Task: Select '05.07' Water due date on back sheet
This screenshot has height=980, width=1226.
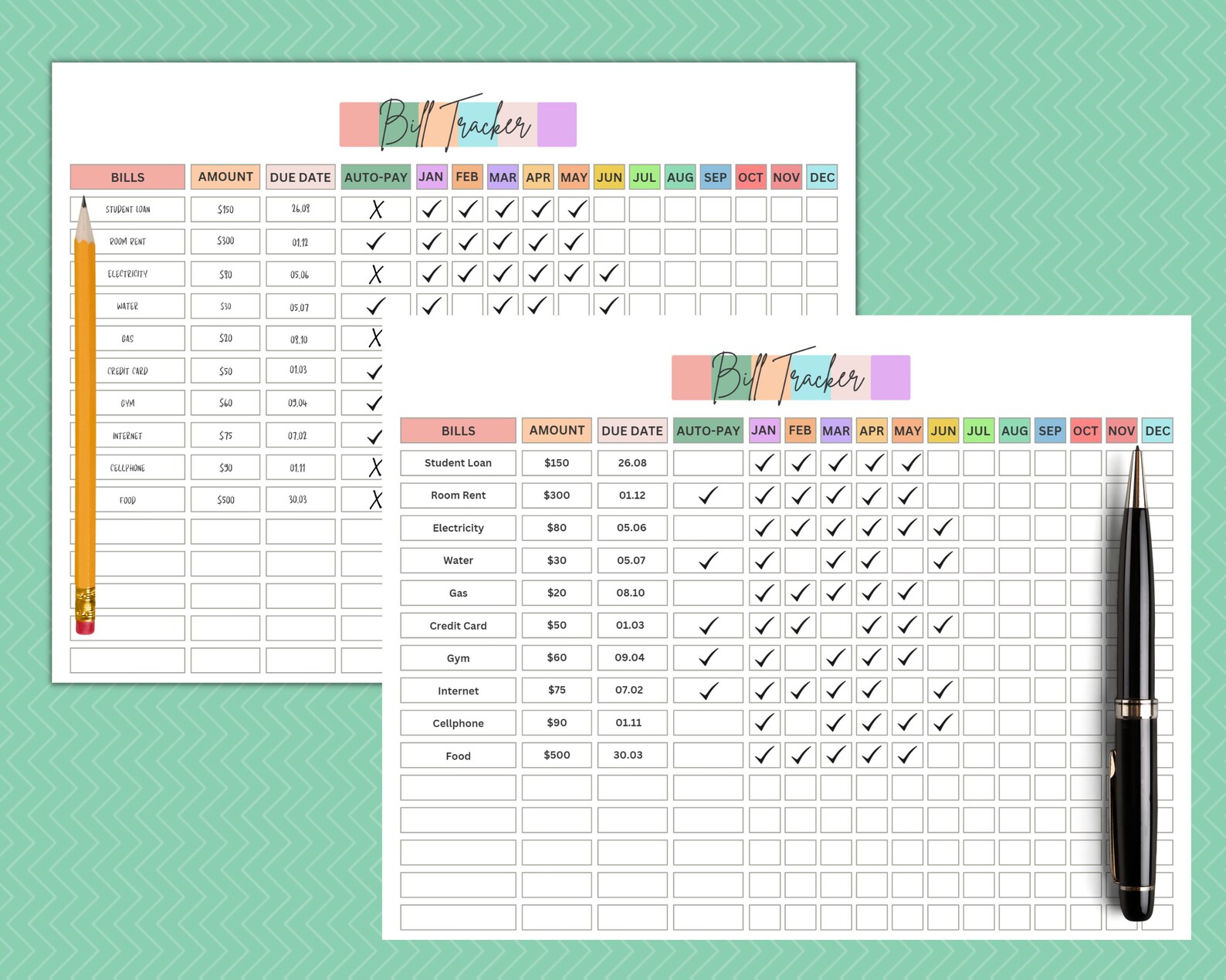Action: tap(300, 306)
